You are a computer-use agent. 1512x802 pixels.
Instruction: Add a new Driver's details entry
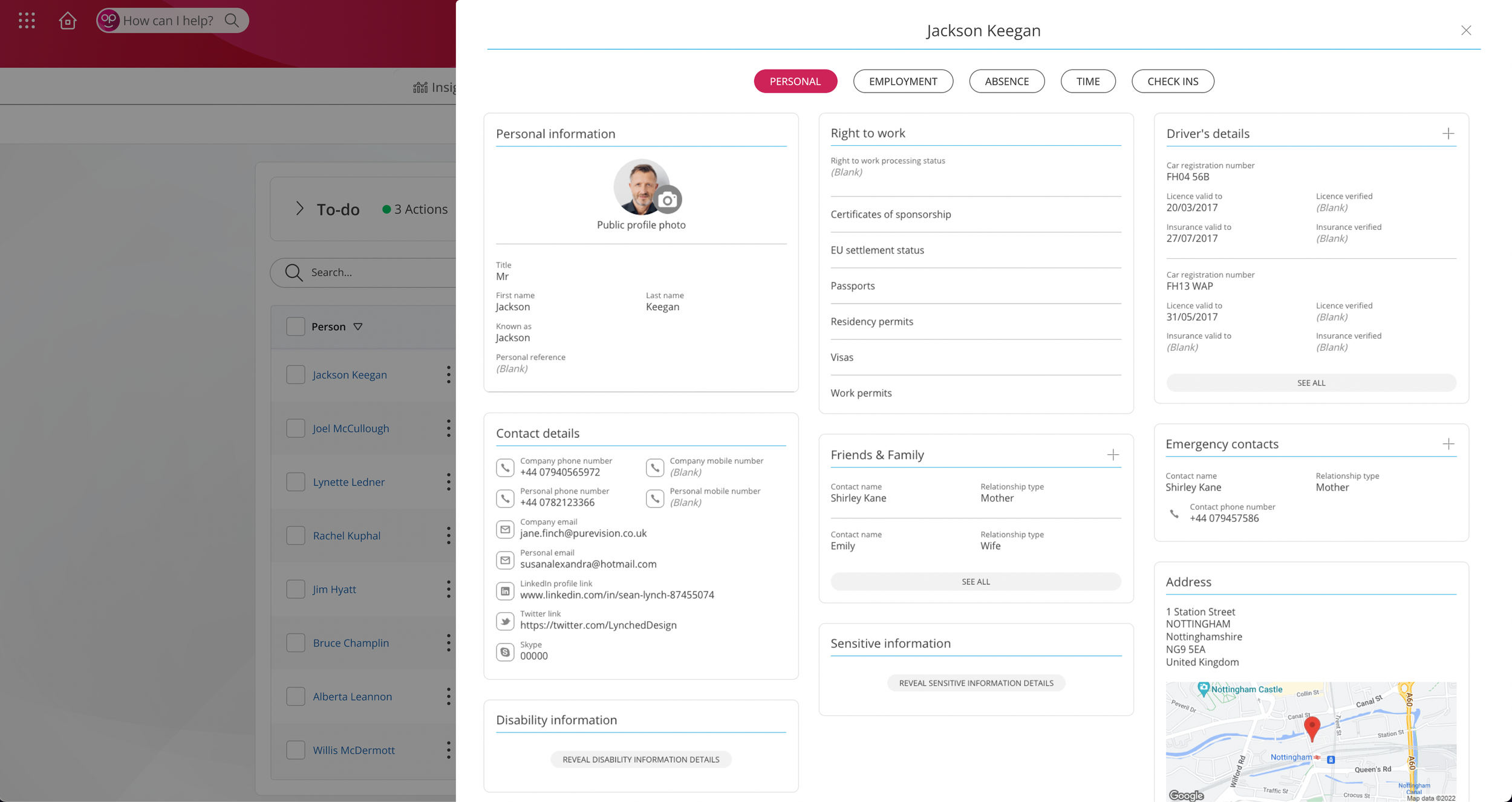click(x=1448, y=134)
